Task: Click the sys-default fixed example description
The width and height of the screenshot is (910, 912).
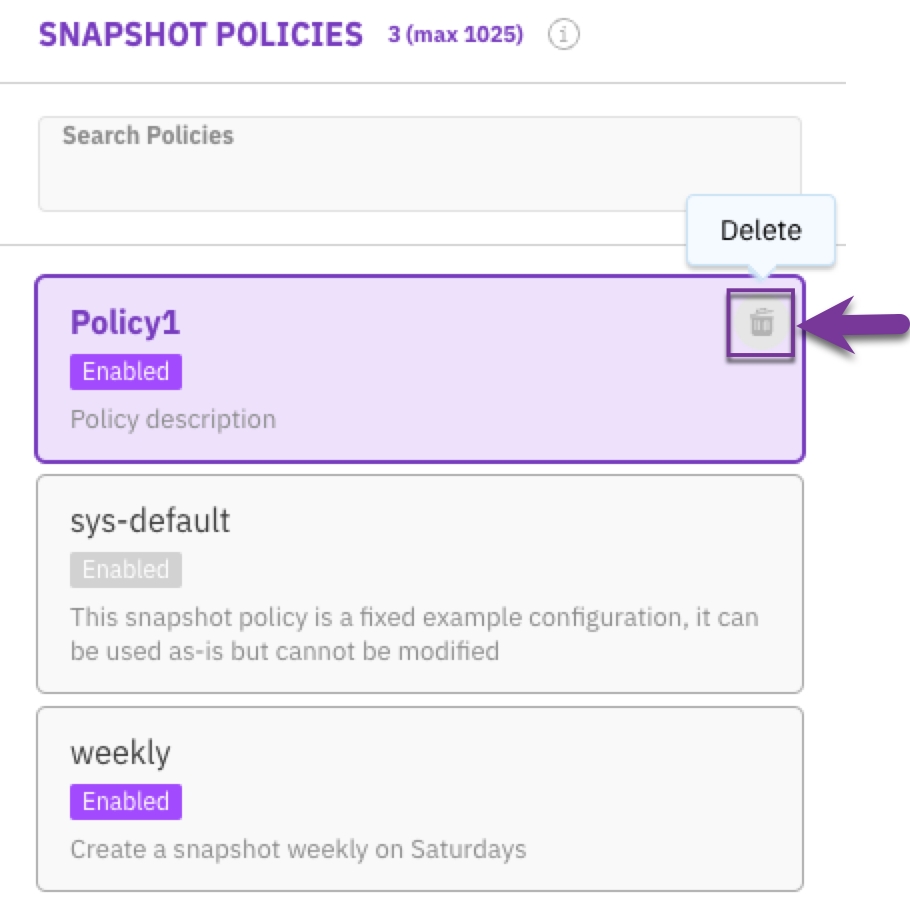Action: click(x=414, y=634)
